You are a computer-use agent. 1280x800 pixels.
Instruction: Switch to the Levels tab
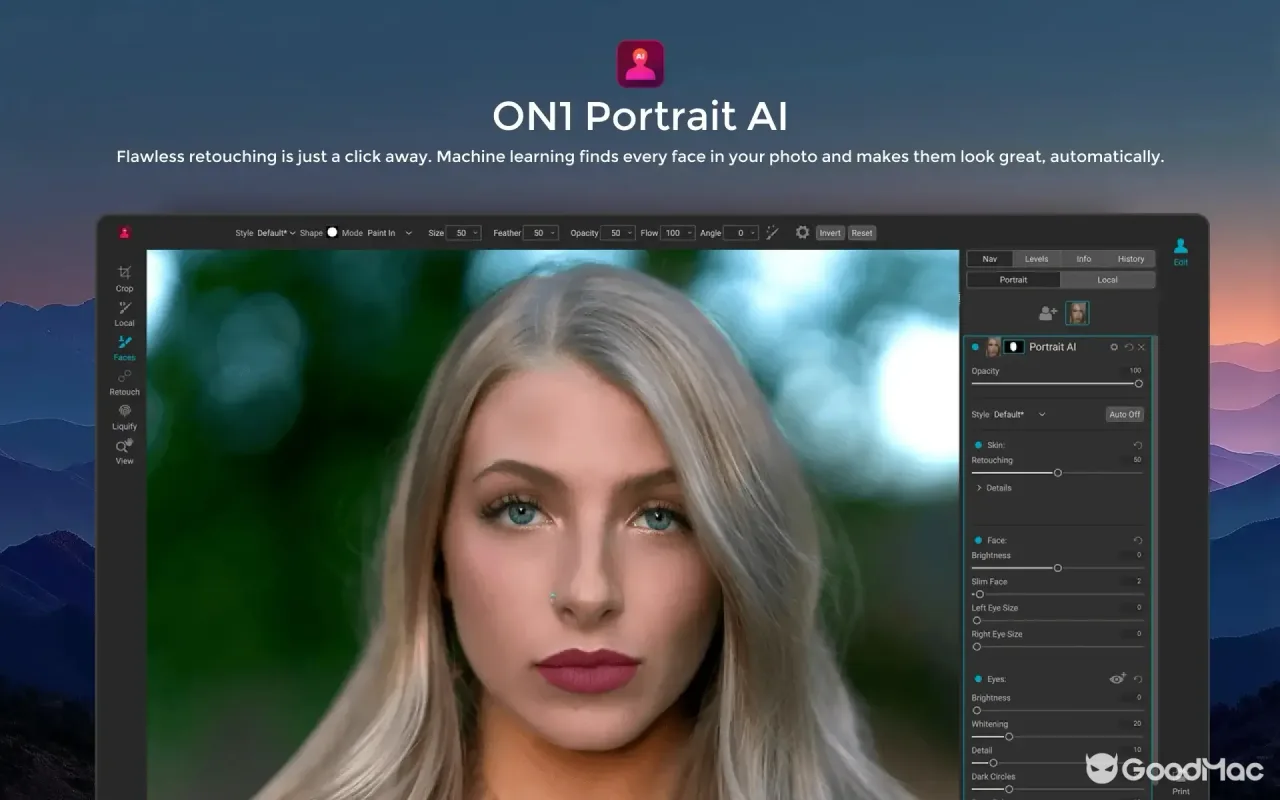click(1036, 259)
